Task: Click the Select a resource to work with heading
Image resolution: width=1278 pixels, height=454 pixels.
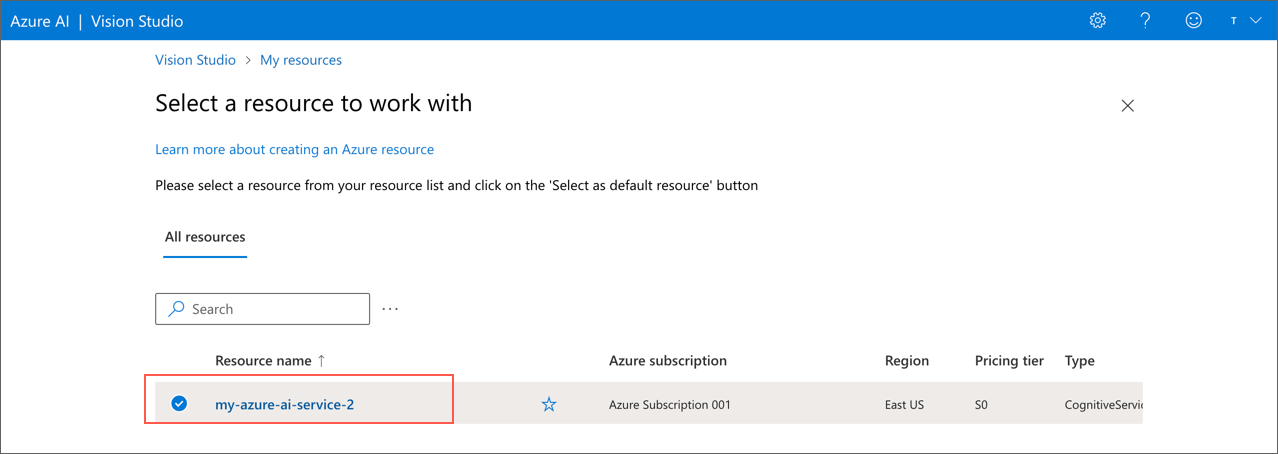Action: point(313,103)
